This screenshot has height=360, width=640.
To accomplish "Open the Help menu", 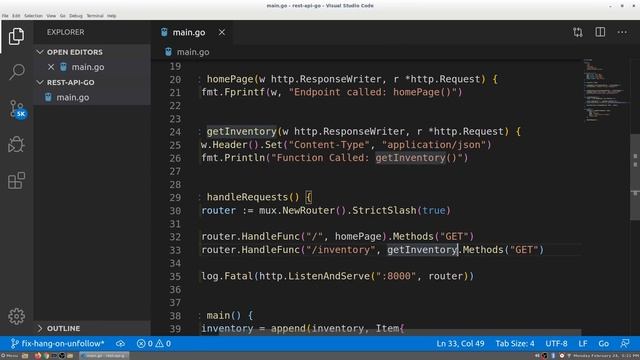I will [x=111, y=16].
